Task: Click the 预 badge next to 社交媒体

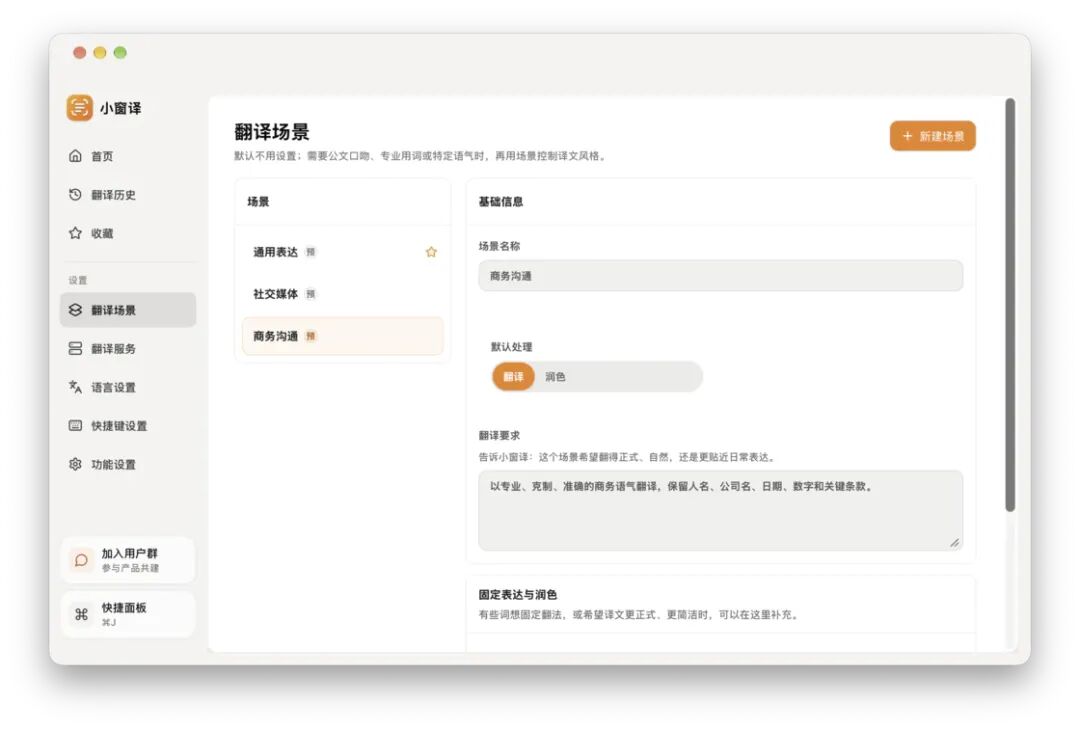Action: pos(311,294)
